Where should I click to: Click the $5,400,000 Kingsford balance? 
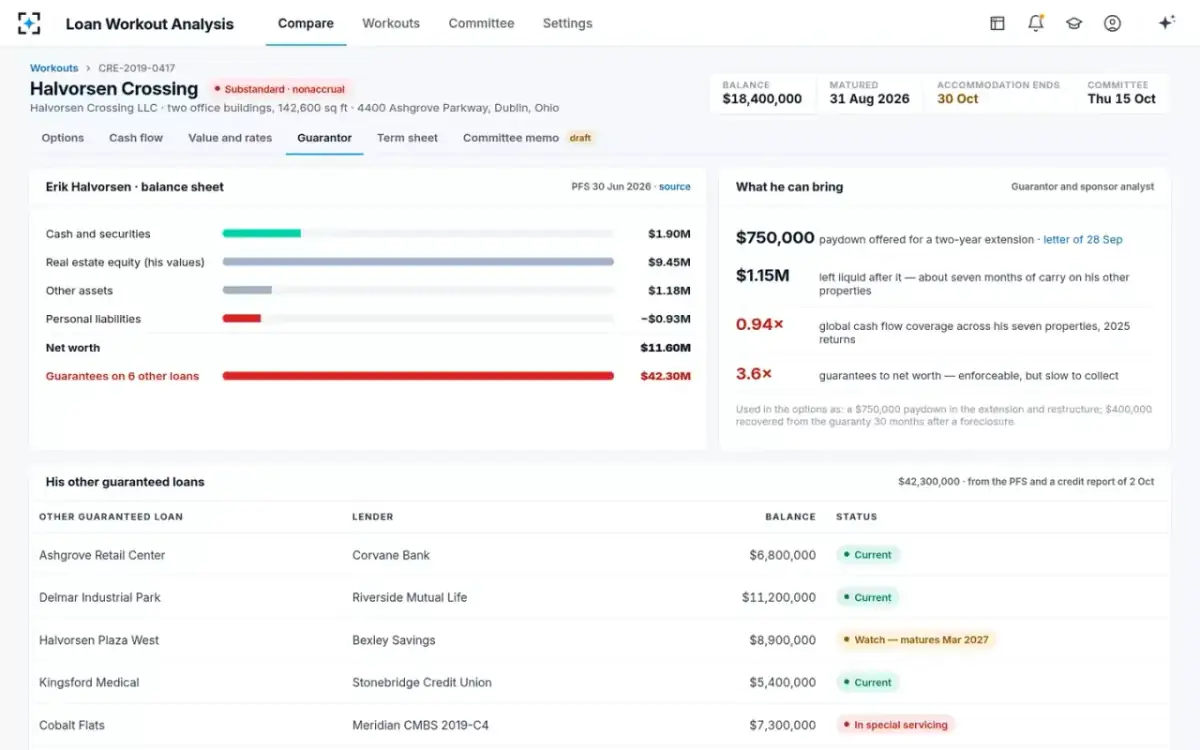click(x=782, y=682)
